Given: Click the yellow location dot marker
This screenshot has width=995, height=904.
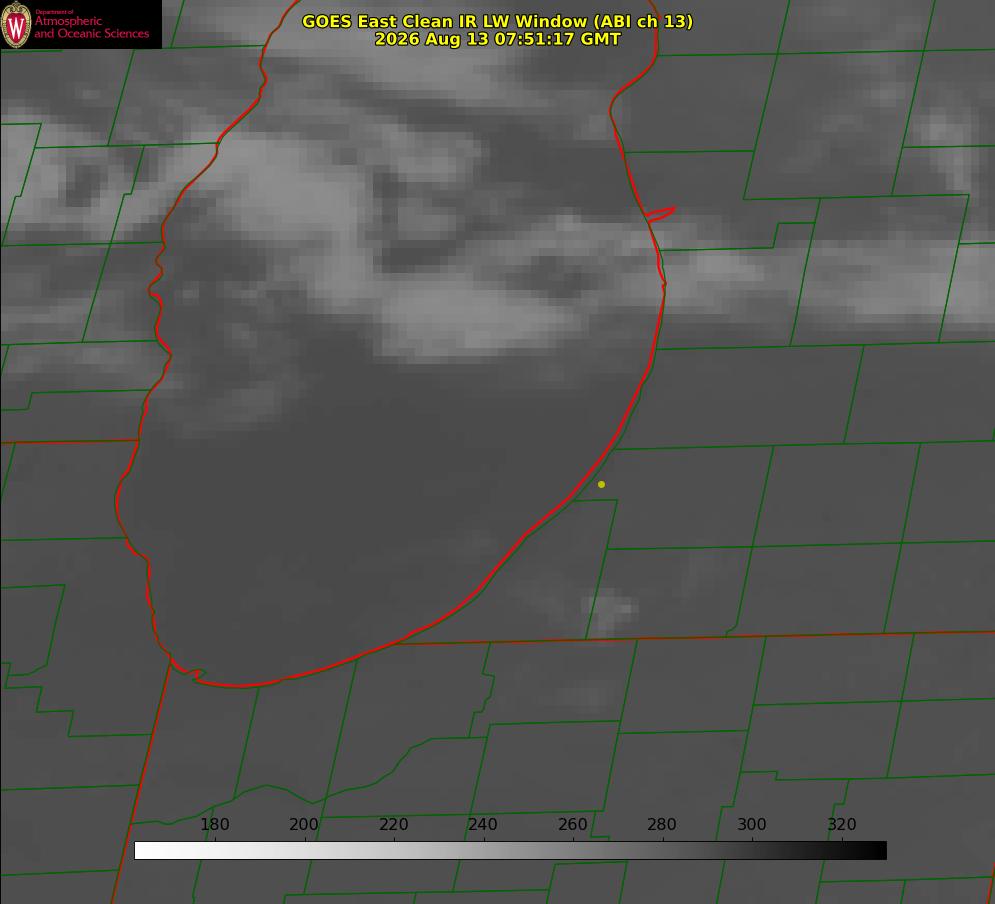Looking at the screenshot, I should pos(602,484).
